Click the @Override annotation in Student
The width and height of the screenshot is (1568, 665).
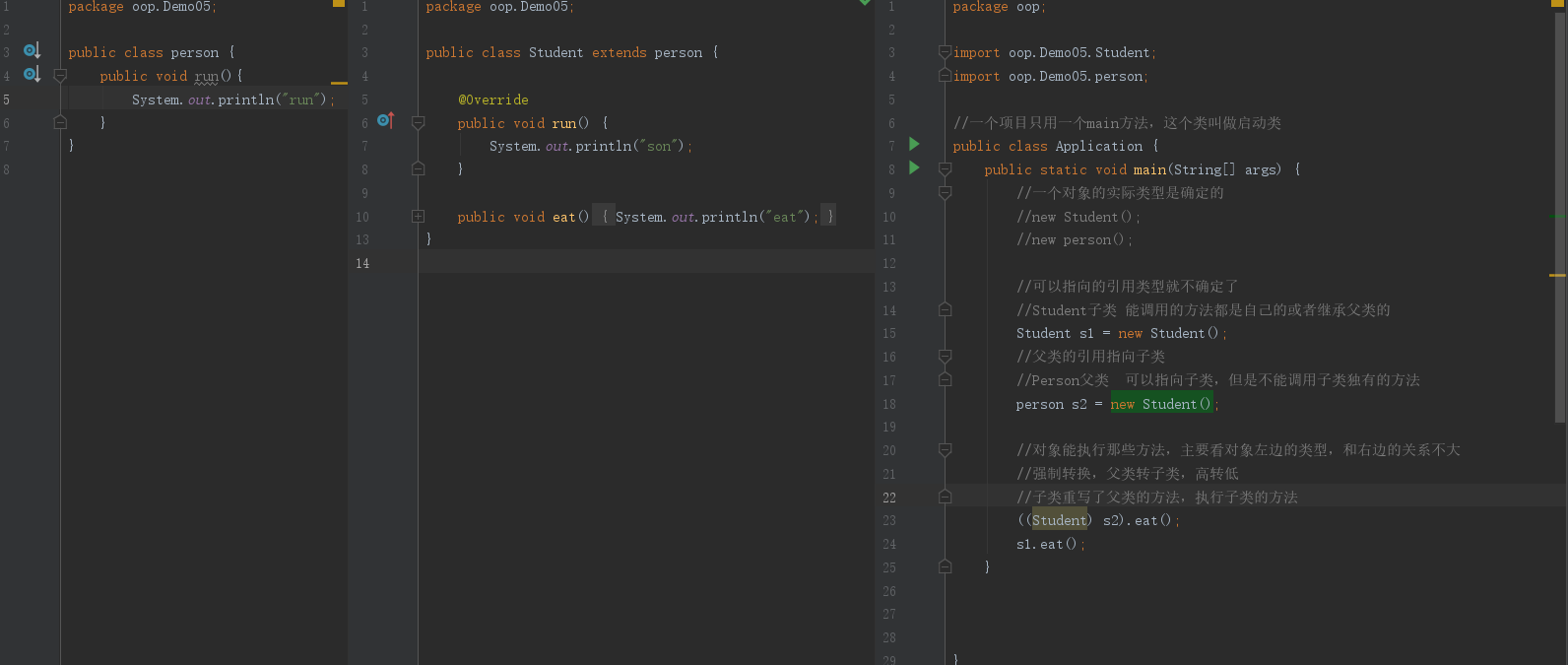pyautogui.click(x=492, y=100)
